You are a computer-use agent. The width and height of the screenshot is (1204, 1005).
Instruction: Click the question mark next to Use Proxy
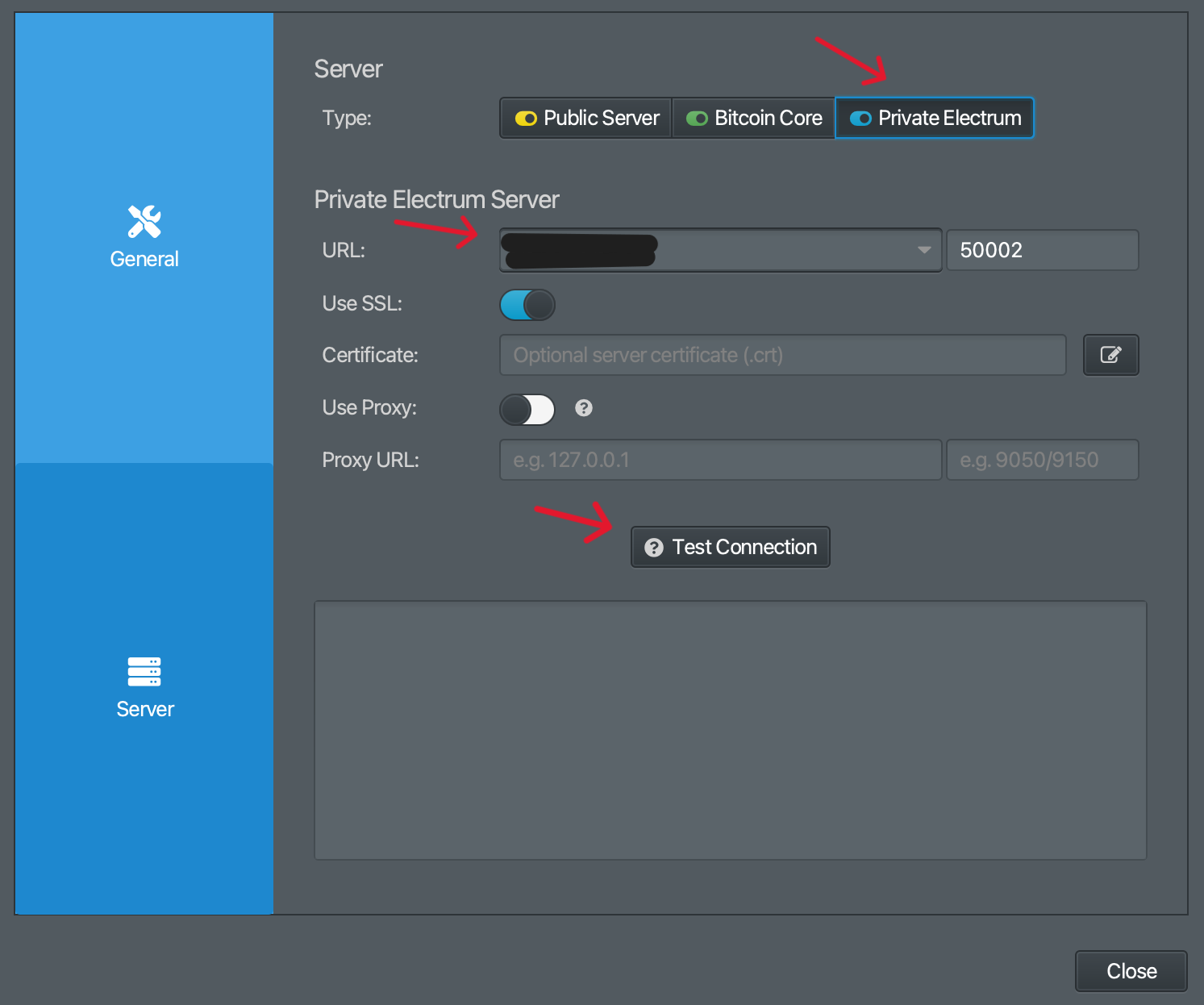coord(583,408)
